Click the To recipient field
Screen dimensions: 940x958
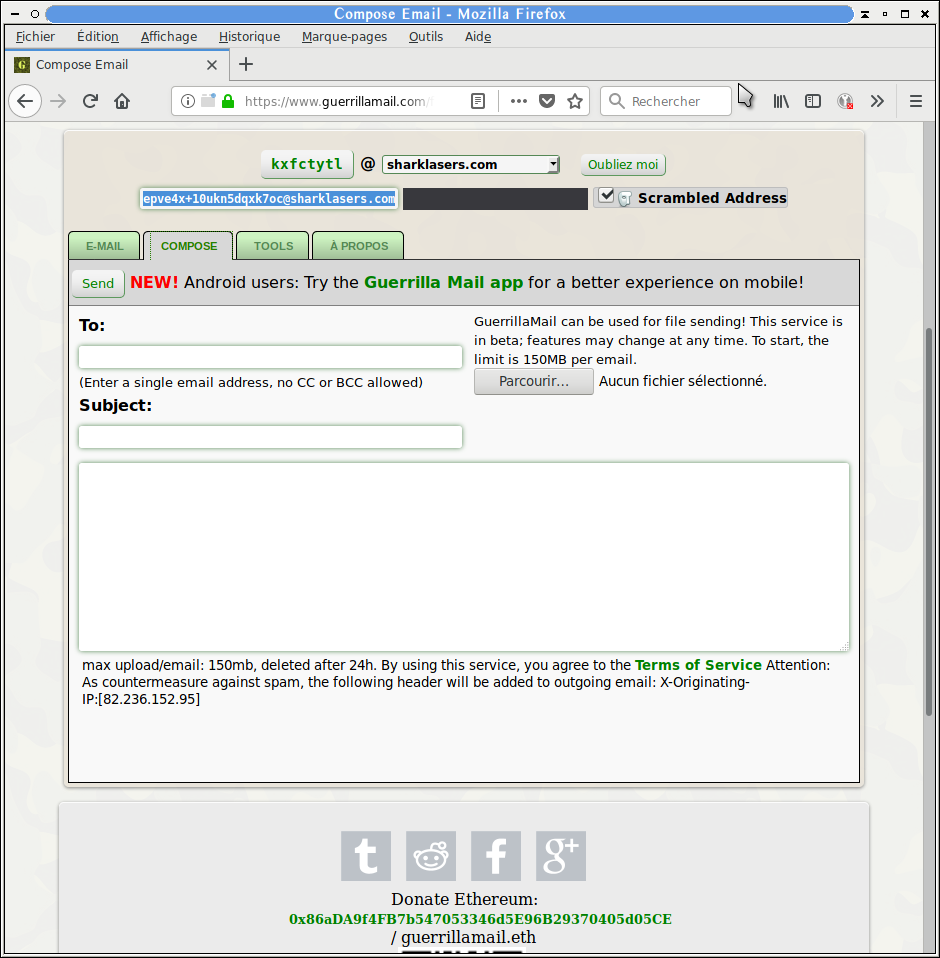tap(271, 357)
